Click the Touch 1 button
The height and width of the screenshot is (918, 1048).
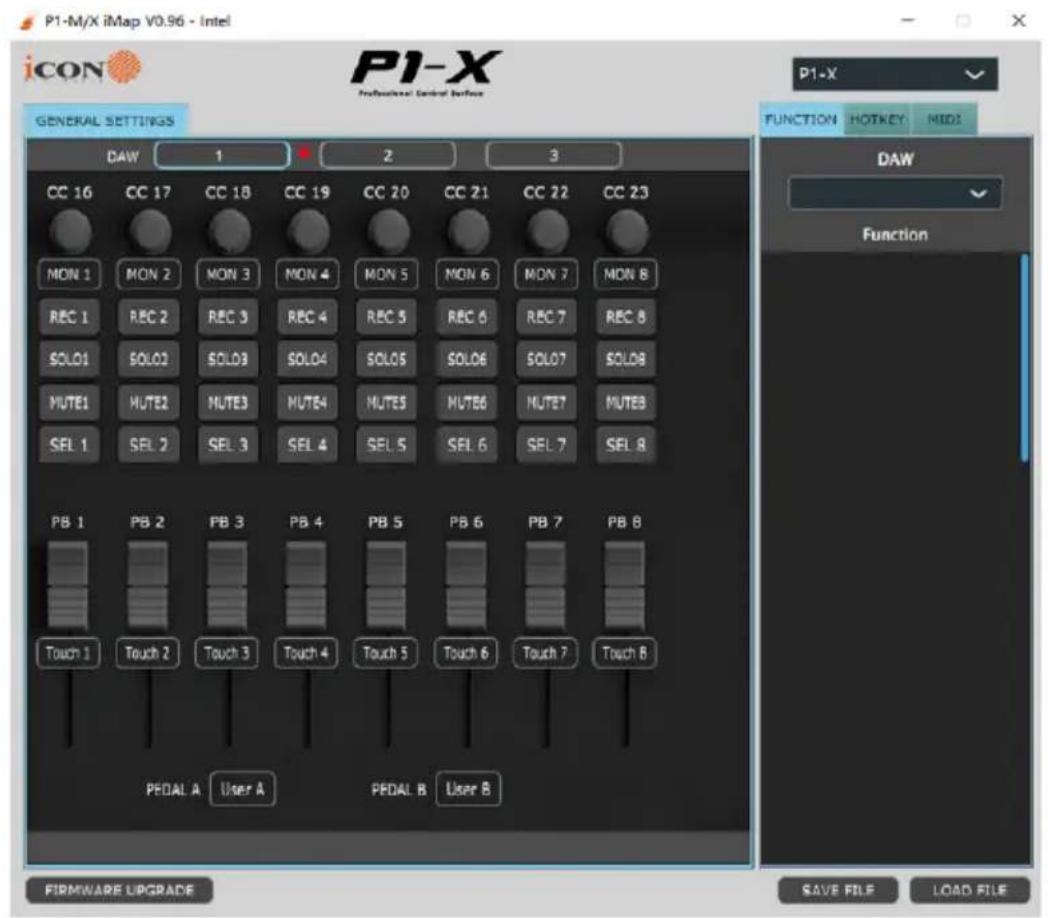tap(68, 653)
